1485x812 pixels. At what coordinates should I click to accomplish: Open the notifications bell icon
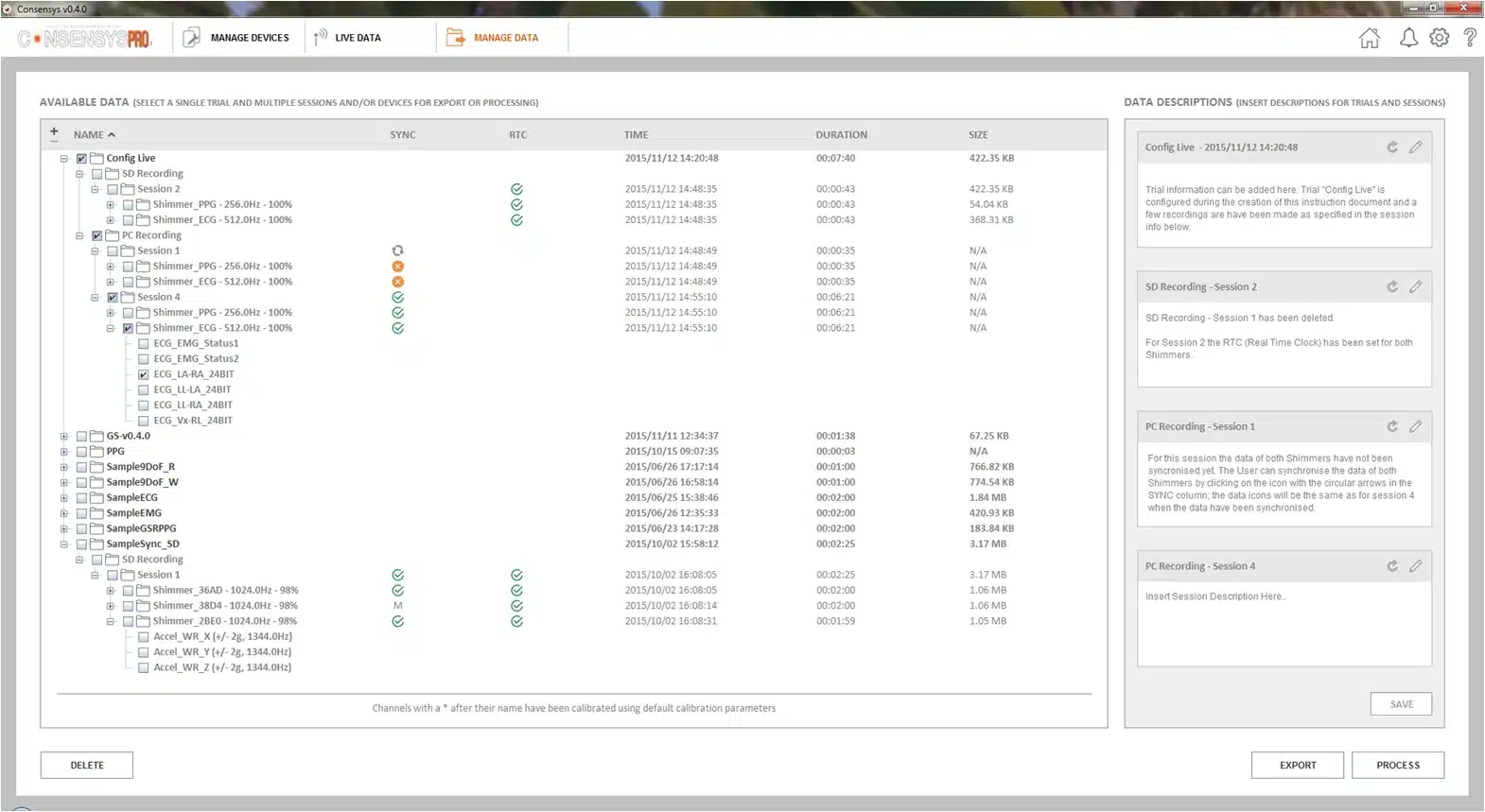pyautogui.click(x=1408, y=38)
